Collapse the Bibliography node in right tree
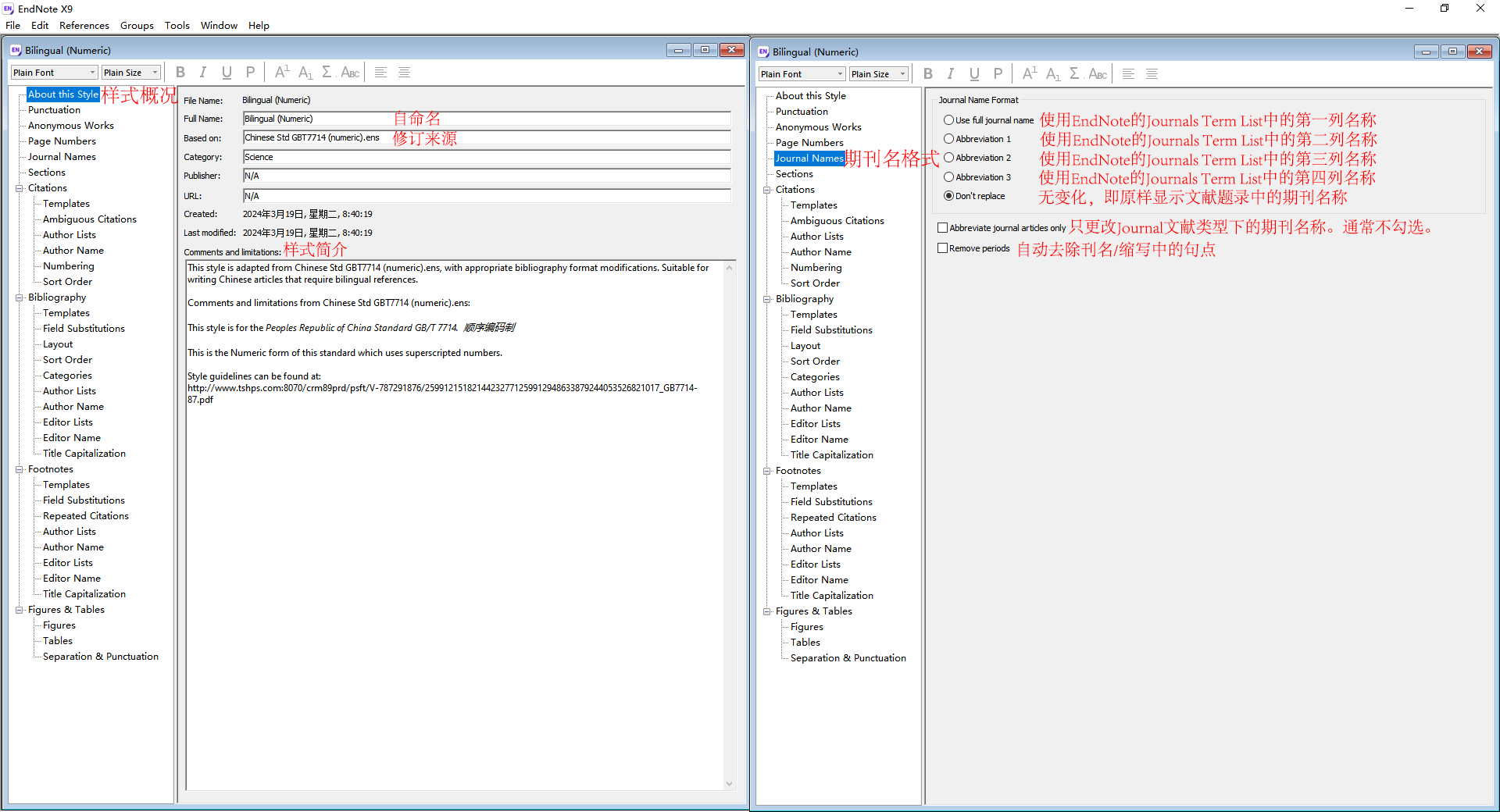 click(x=767, y=299)
